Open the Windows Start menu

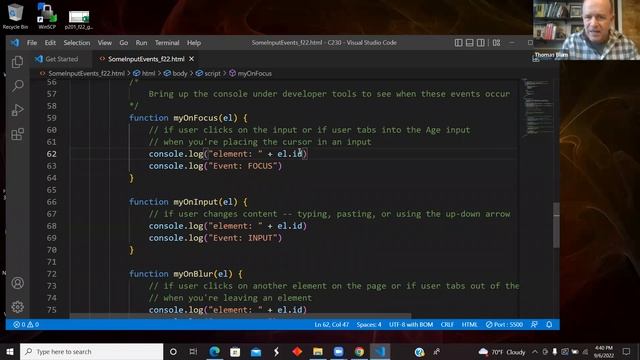[x=10, y=351]
